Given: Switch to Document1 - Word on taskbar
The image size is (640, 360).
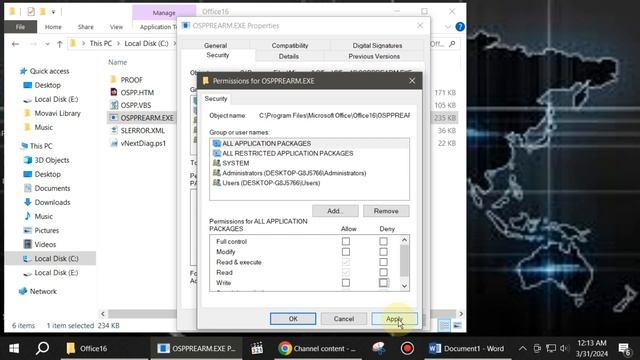Looking at the screenshot, I should click(x=467, y=348).
